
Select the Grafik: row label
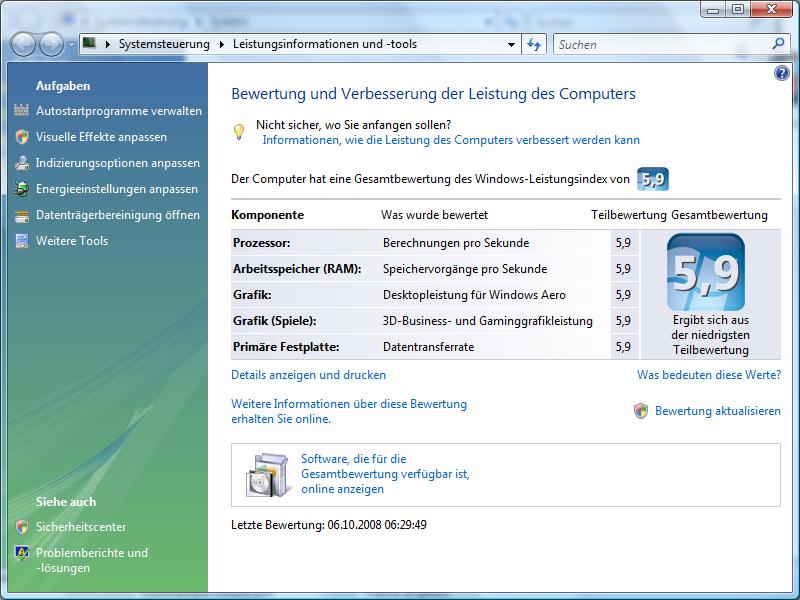(252, 295)
